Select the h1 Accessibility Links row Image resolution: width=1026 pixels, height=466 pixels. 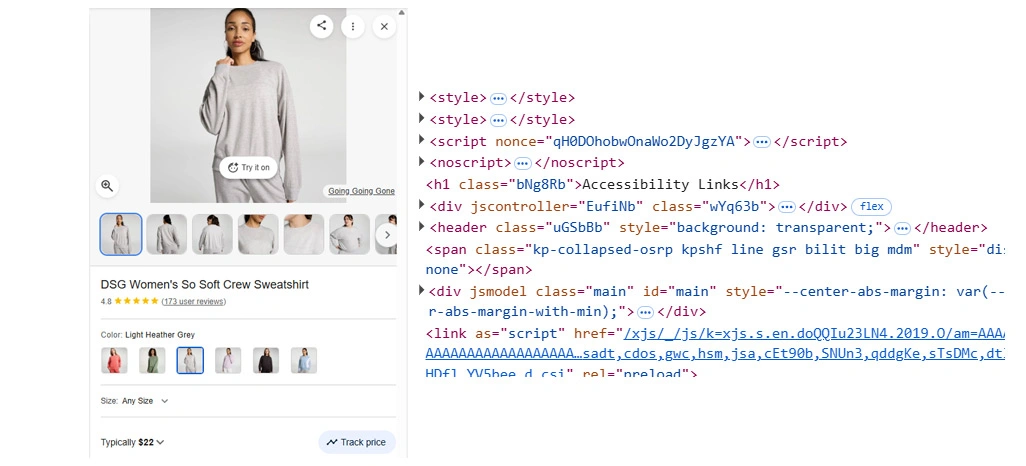(x=603, y=185)
